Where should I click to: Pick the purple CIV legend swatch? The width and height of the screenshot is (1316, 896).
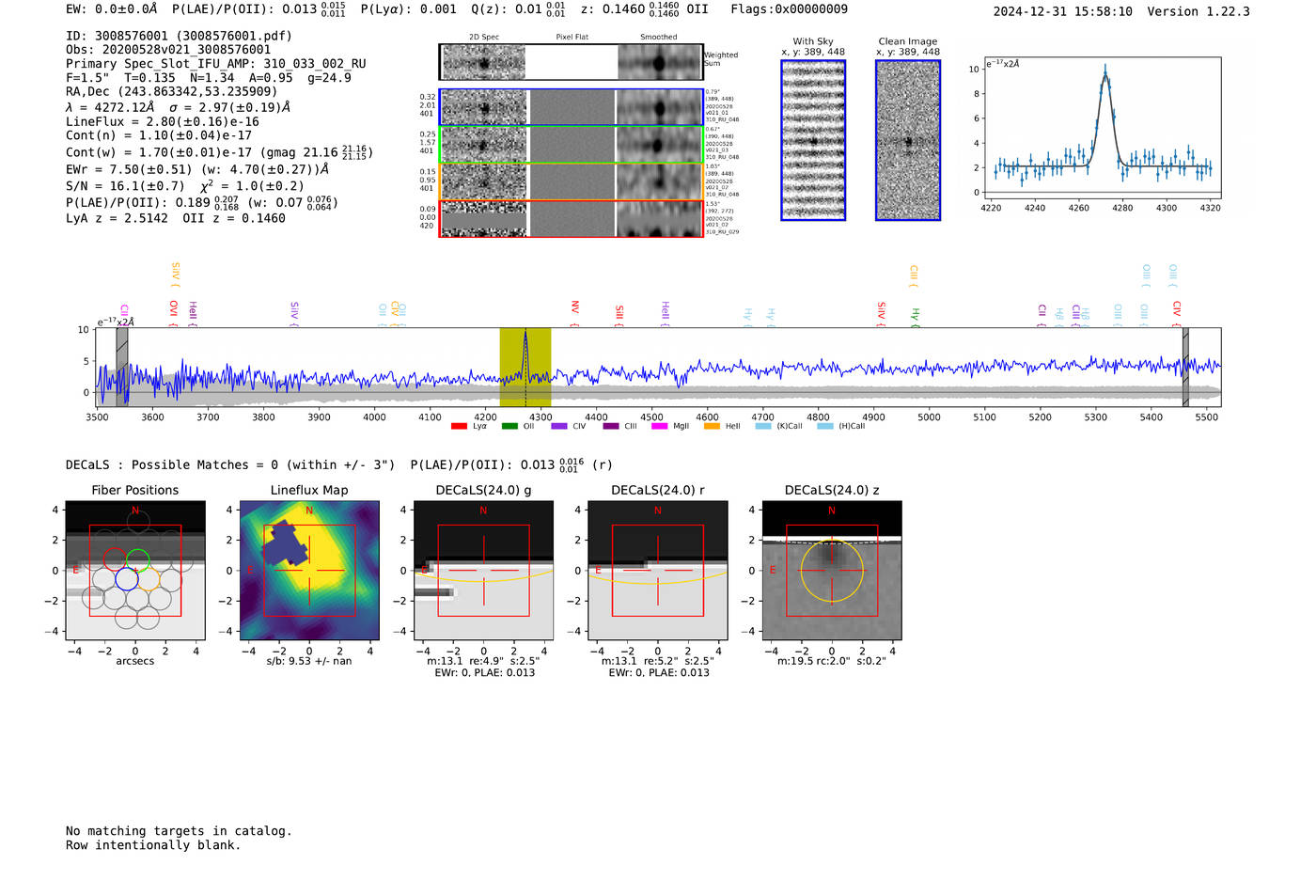(559, 427)
